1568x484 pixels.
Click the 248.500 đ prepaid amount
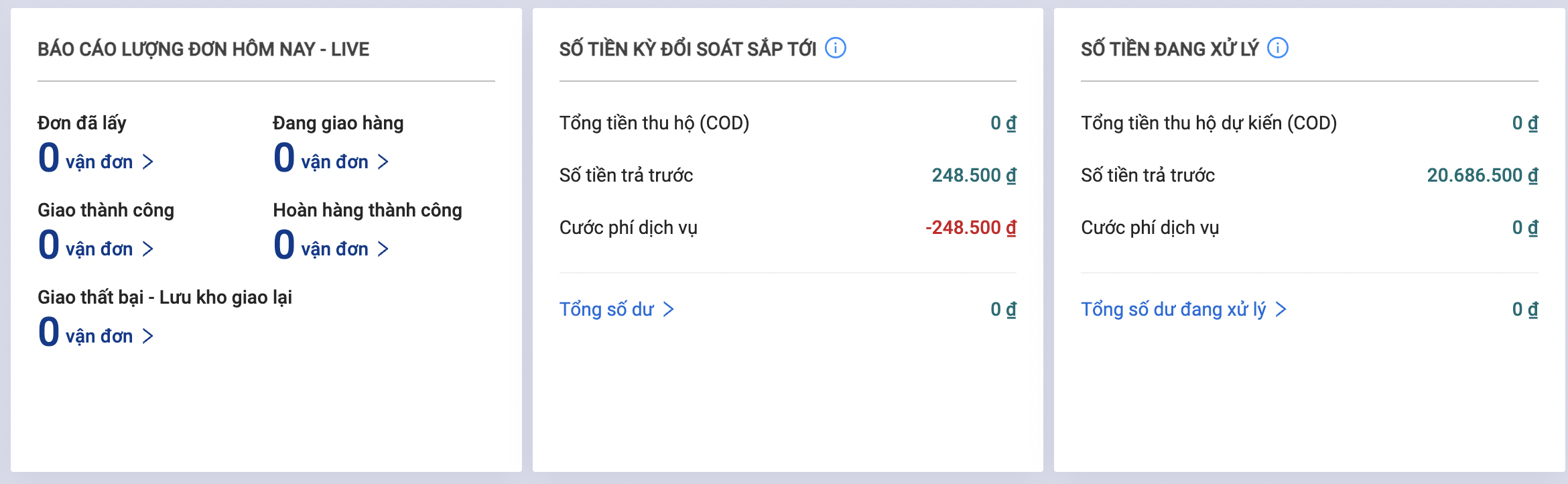tap(975, 176)
